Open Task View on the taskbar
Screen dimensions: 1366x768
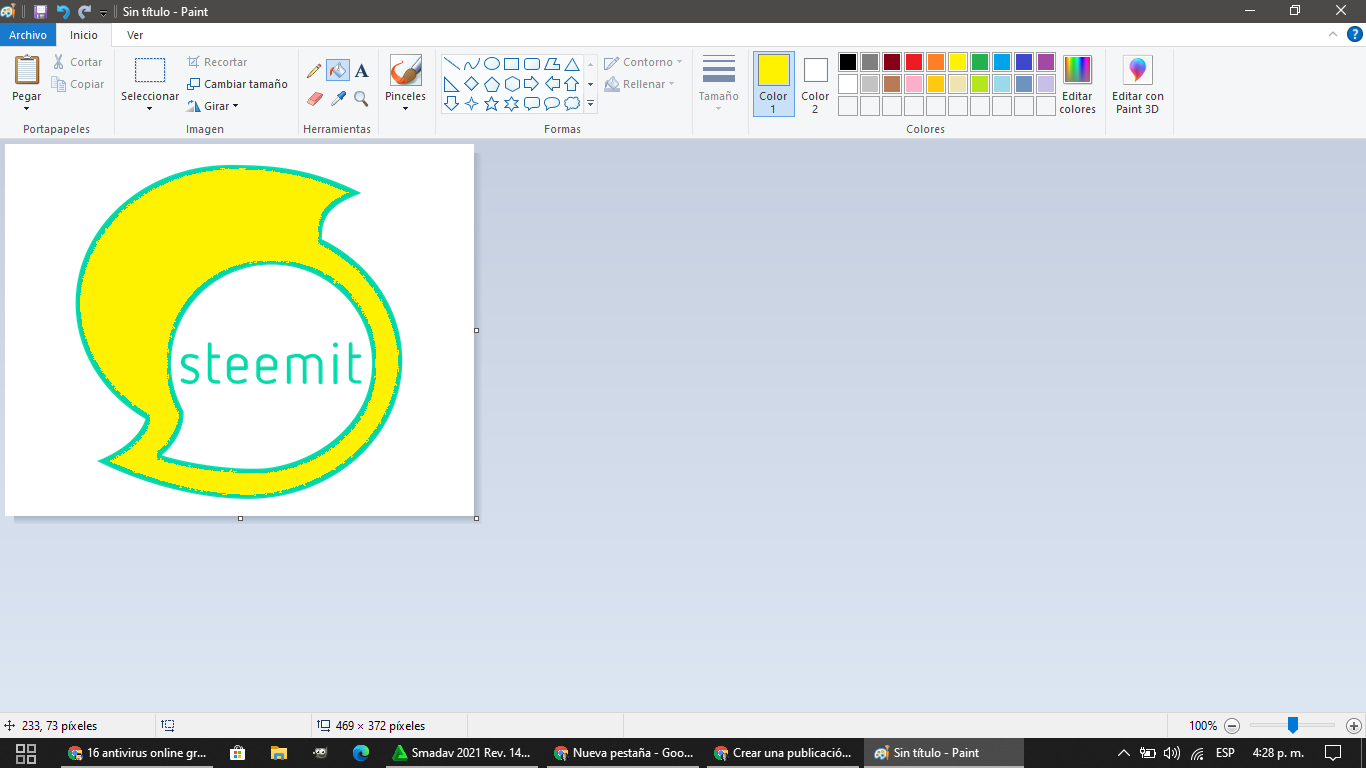tap(26, 753)
